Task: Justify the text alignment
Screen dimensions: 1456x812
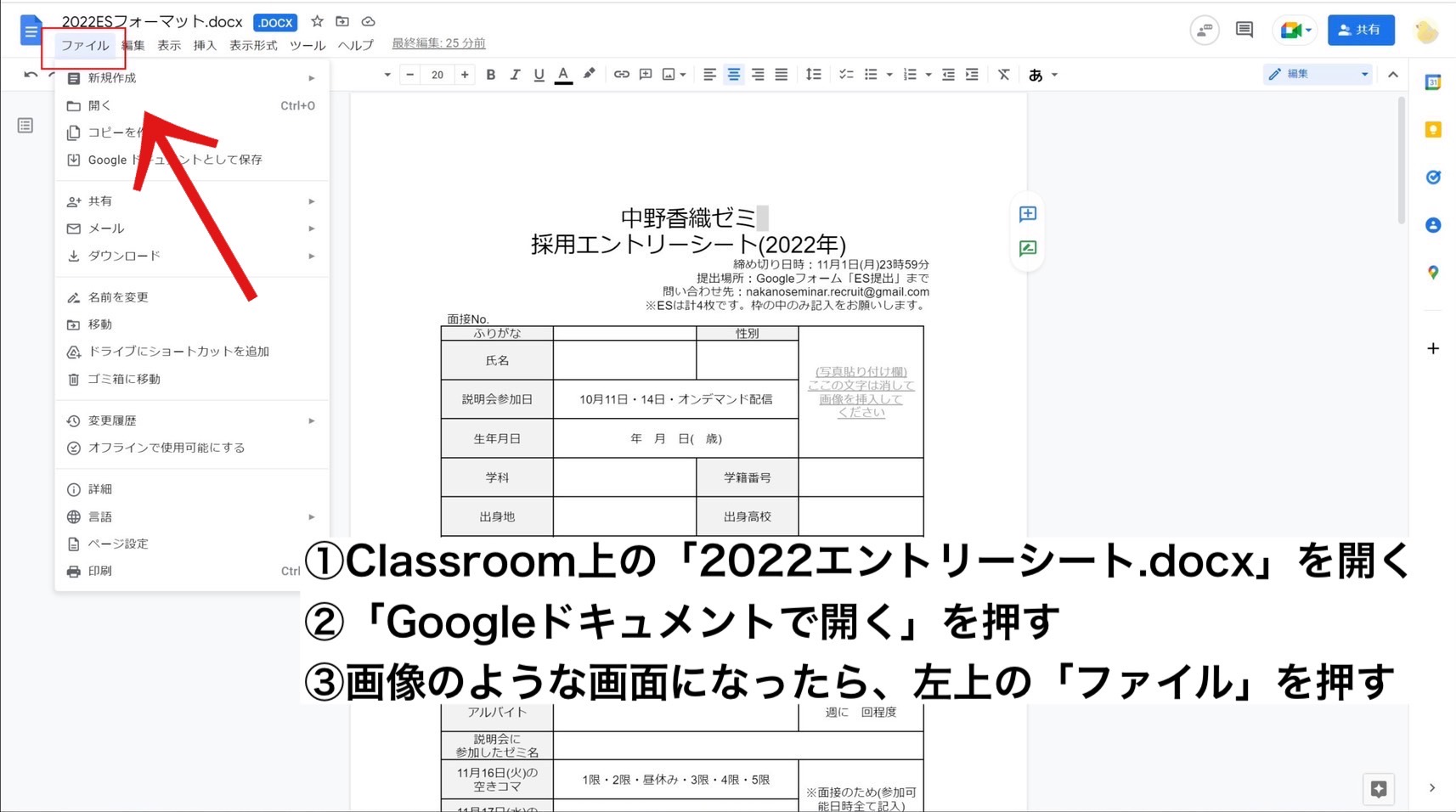Action: tap(782, 75)
